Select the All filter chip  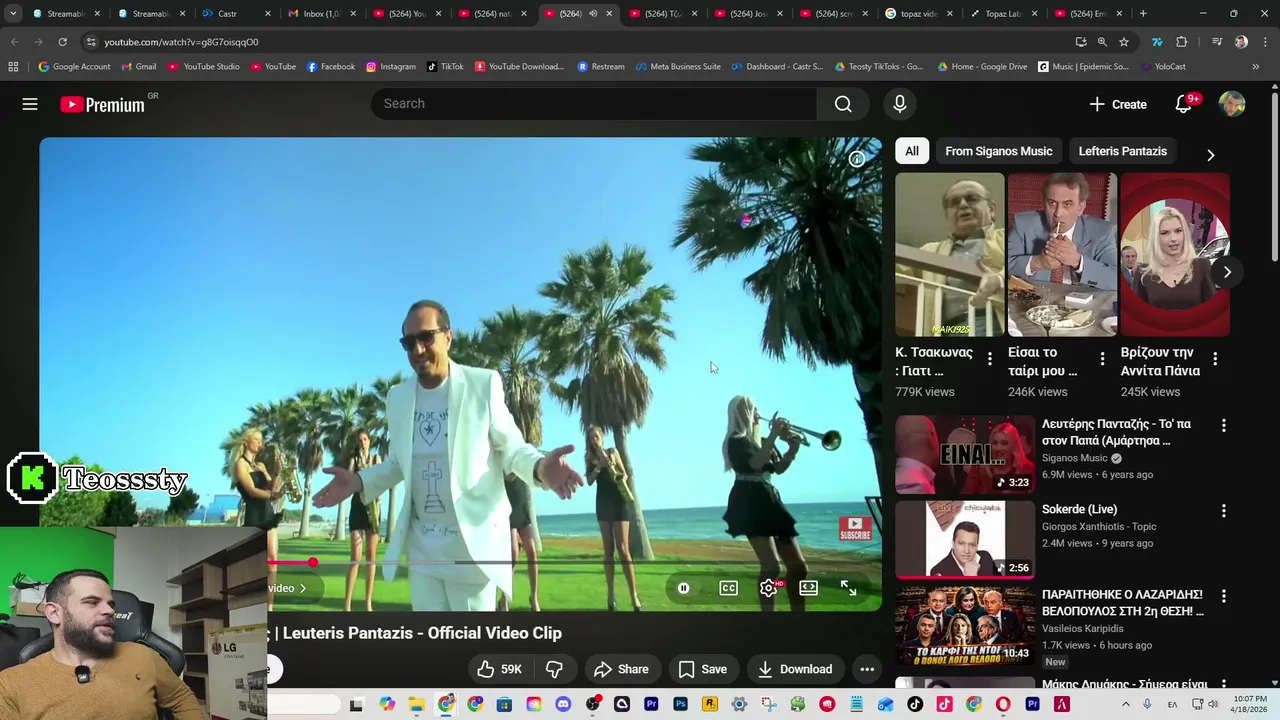click(x=912, y=151)
